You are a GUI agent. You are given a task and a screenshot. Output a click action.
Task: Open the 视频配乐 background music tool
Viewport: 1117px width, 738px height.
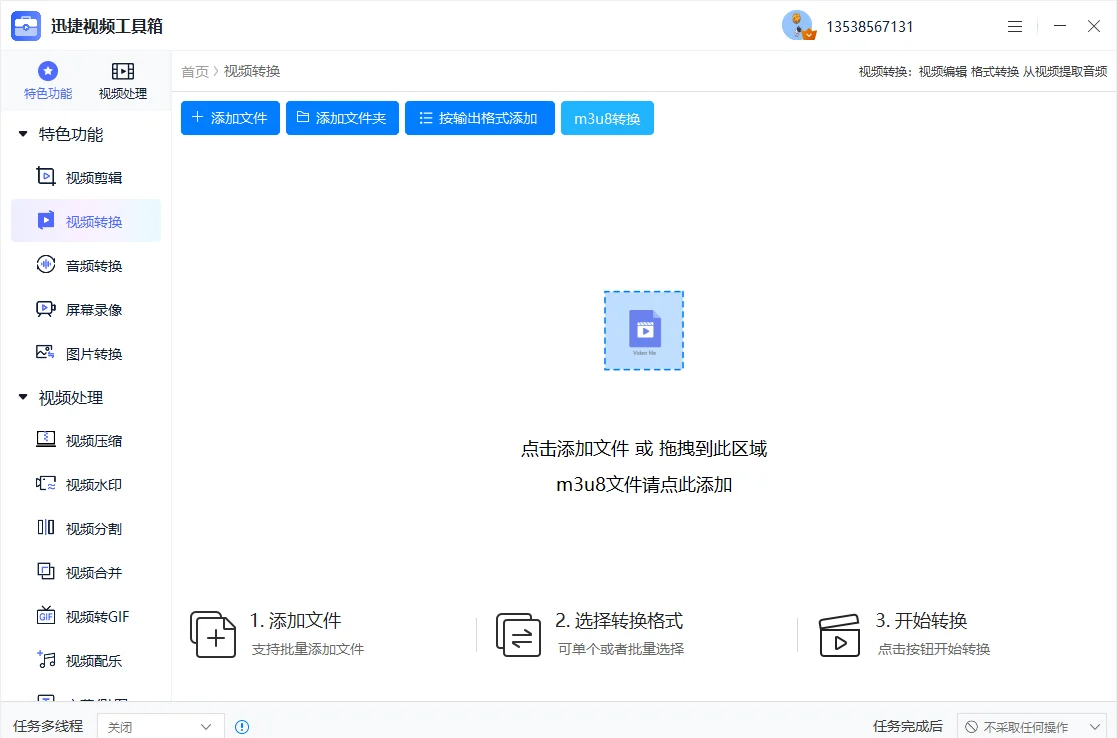click(85, 661)
